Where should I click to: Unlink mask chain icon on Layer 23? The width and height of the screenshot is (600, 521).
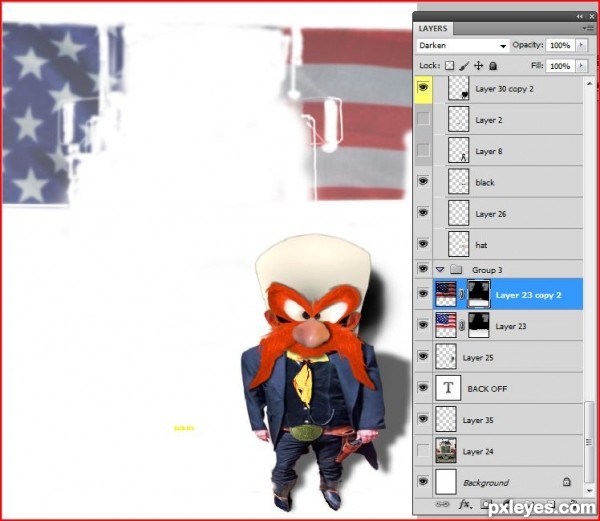tap(462, 326)
